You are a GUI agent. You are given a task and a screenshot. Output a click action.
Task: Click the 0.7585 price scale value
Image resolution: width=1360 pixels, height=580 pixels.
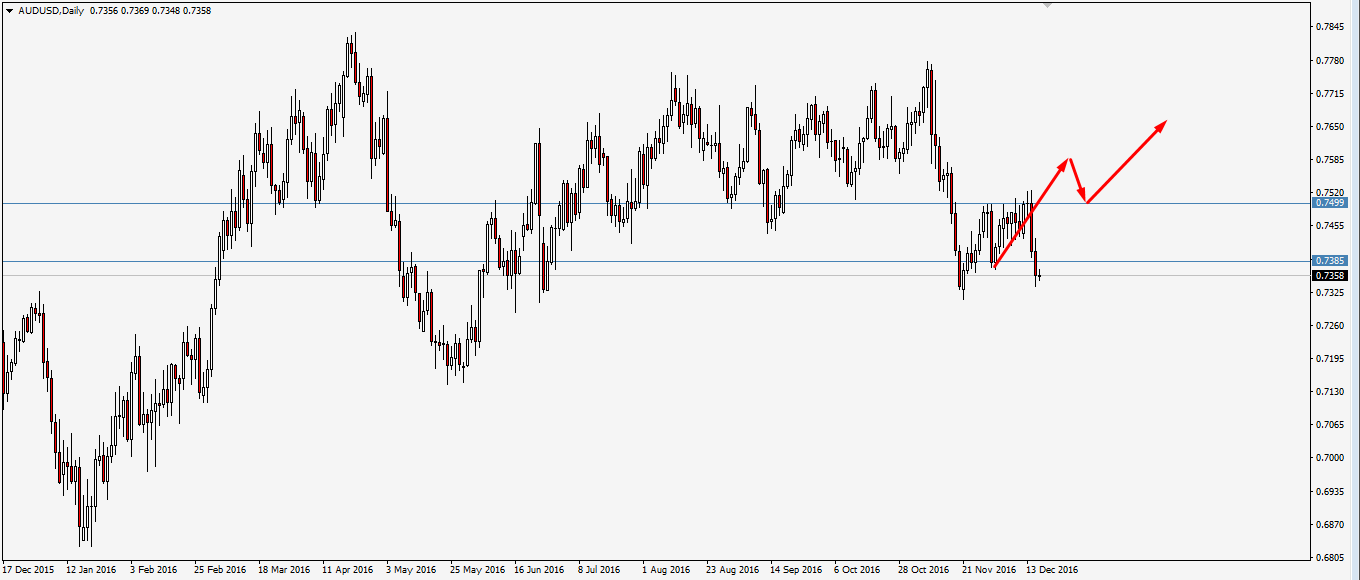pyautogui.click(x=1331, y=159)
